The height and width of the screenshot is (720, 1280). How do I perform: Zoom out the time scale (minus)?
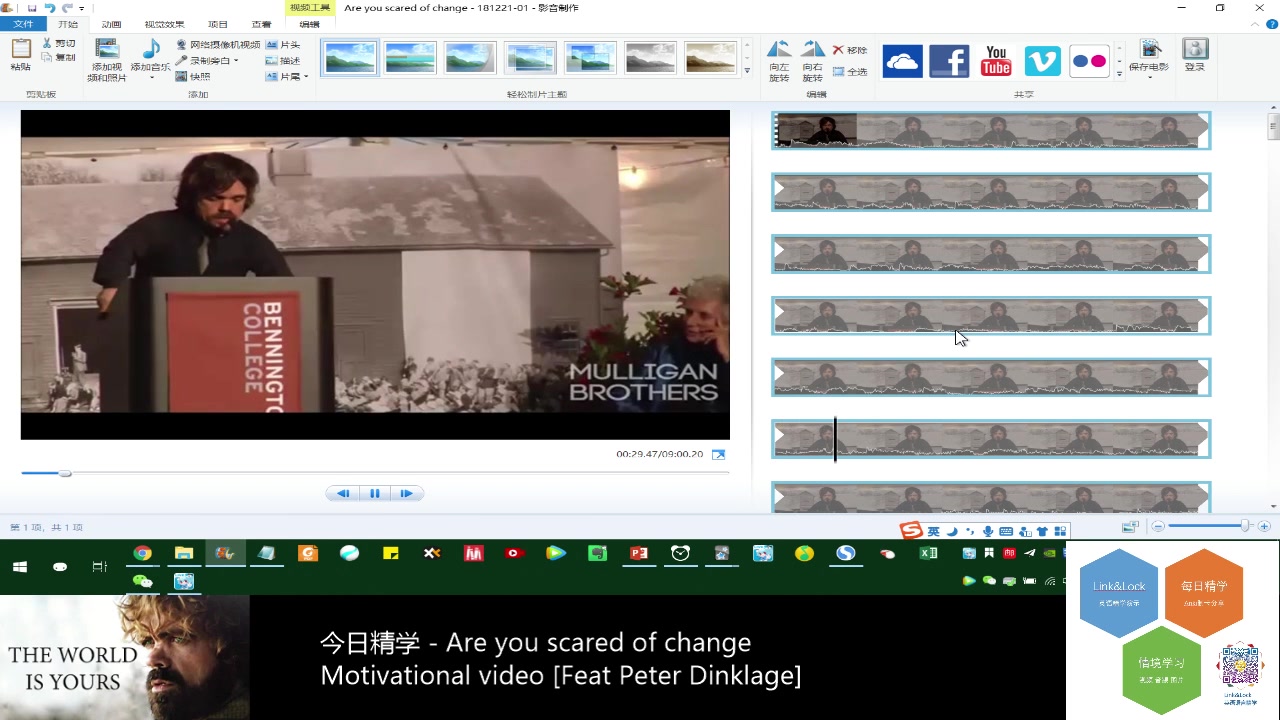tap(1158, 526)
